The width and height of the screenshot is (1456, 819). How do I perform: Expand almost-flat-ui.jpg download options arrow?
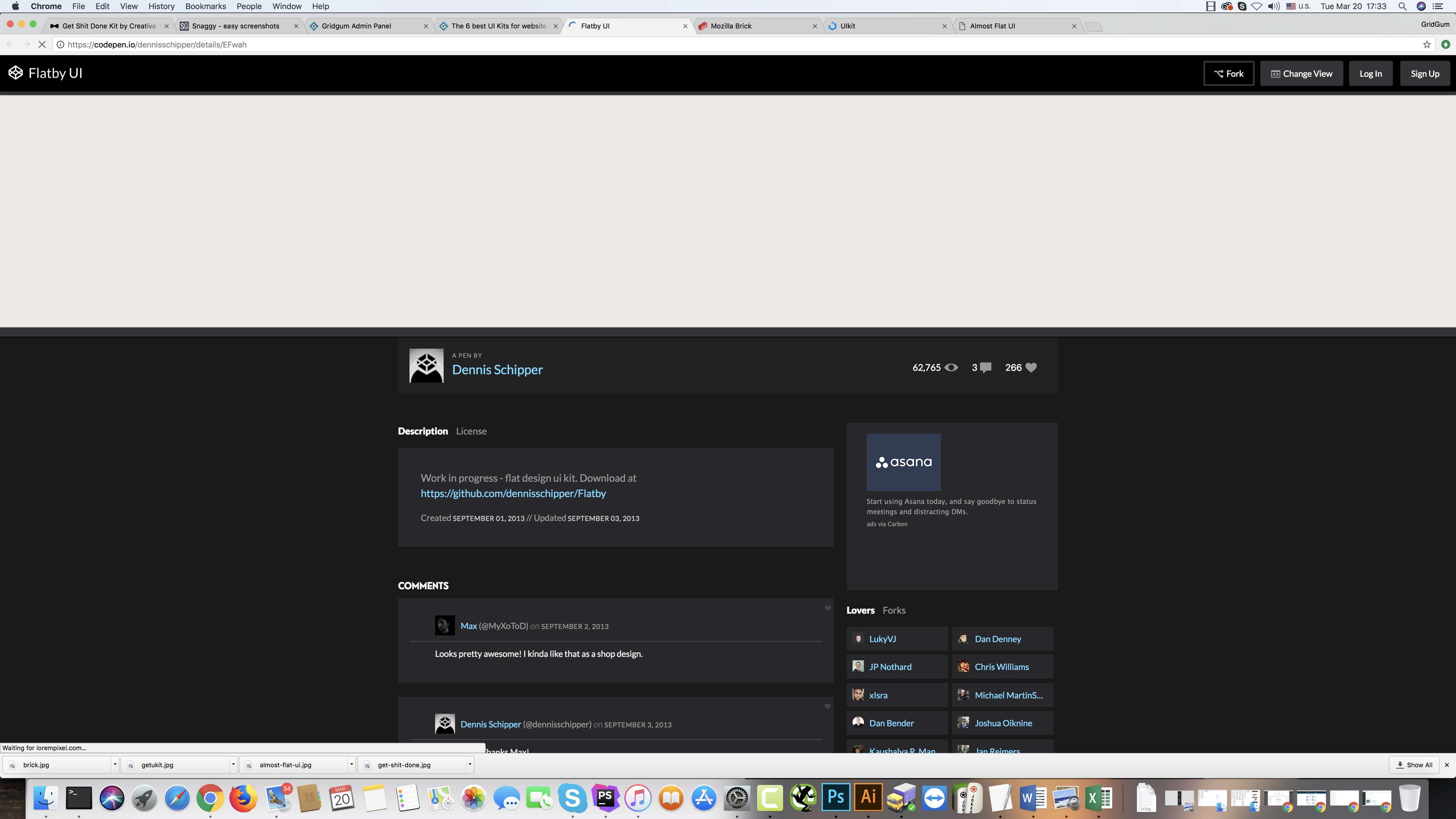(x=351, y=764)
